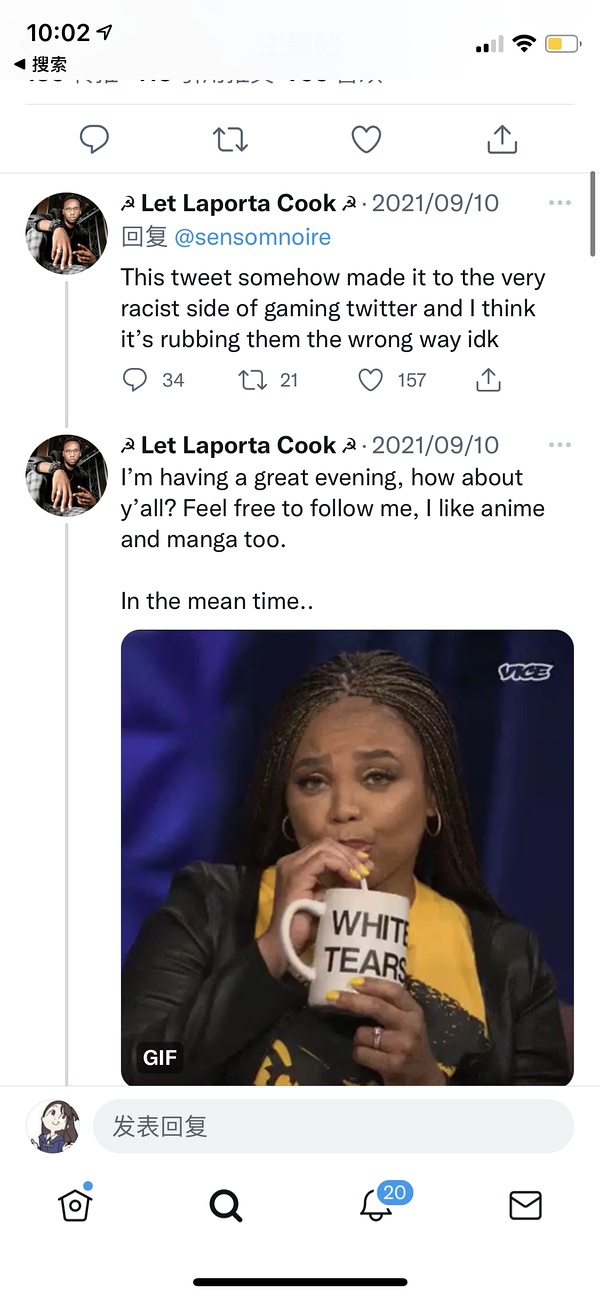Image resolution: width=600 pixels, height=1299 pixels.
Task: Open Notifications with the 20 badge
Action: tap(377, 1205)
